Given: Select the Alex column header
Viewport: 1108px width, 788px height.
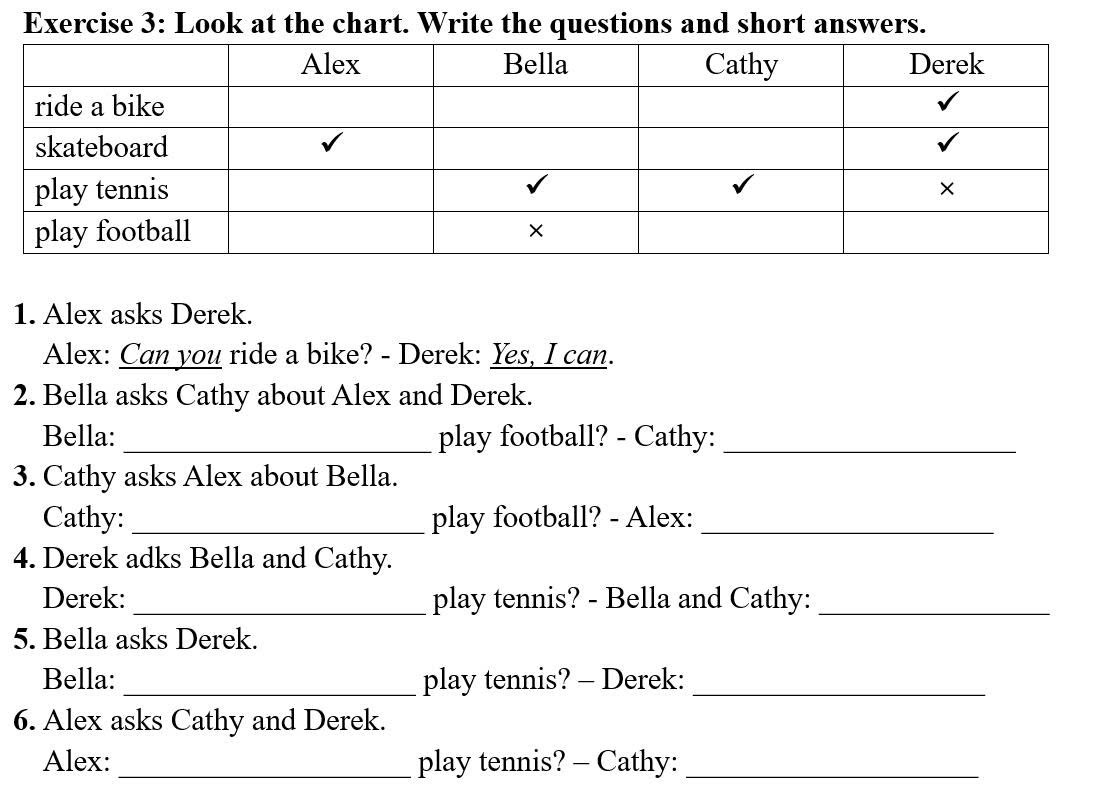Looking at the screenshot, I should point(330,65).
